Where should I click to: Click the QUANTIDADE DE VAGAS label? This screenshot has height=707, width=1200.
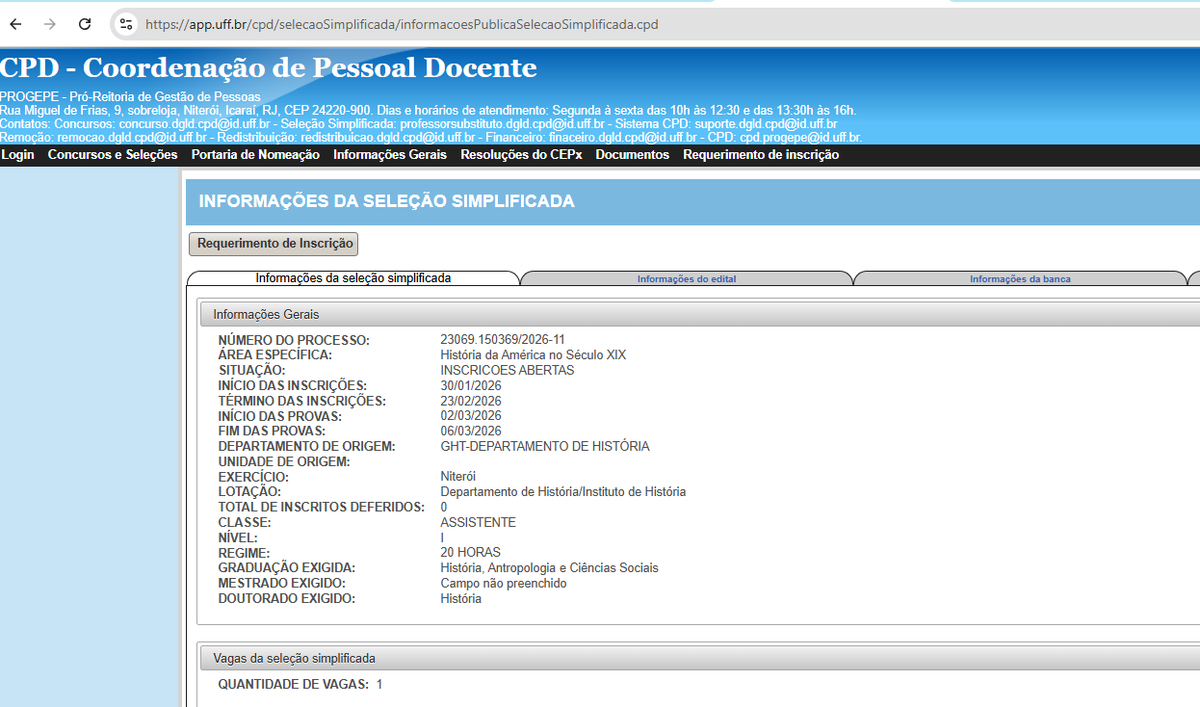(293, 685)
